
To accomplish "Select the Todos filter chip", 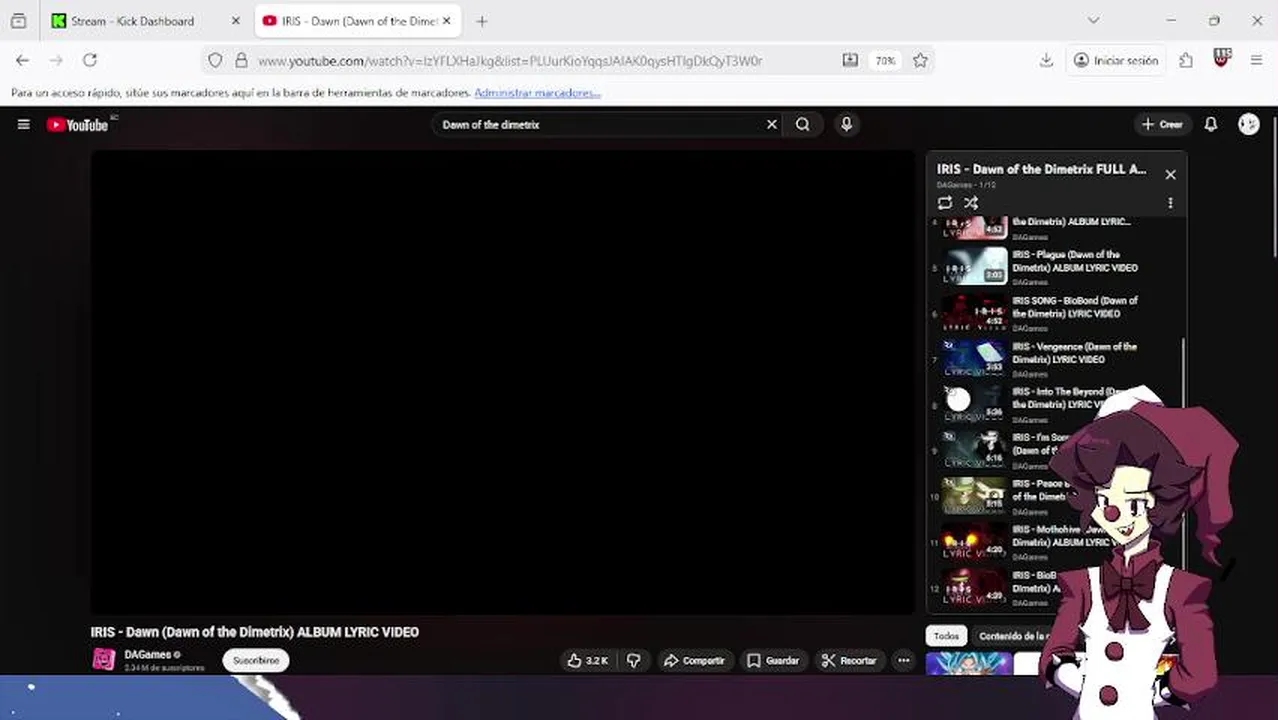I will (x=946, y=636).
